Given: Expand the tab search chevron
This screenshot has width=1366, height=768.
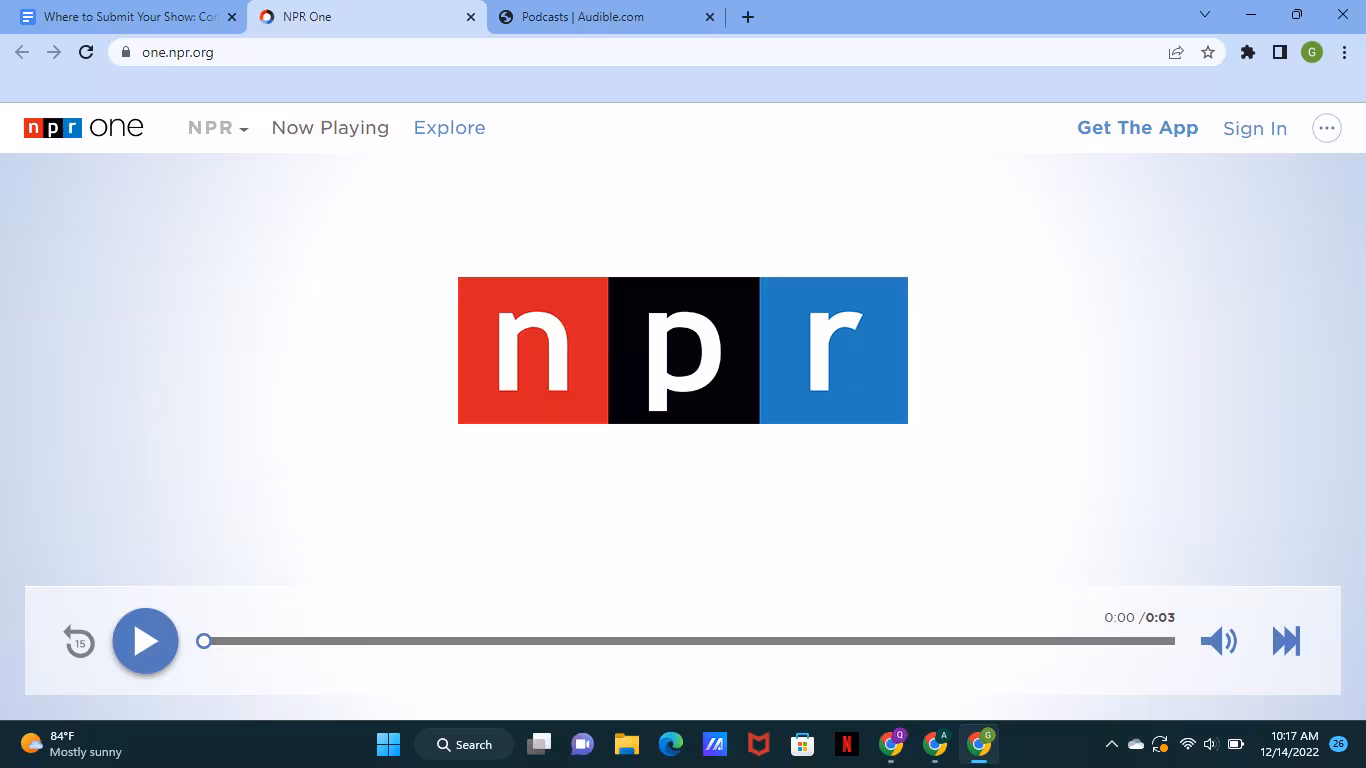Looking at the screenshot, I should coord(1205,15).
